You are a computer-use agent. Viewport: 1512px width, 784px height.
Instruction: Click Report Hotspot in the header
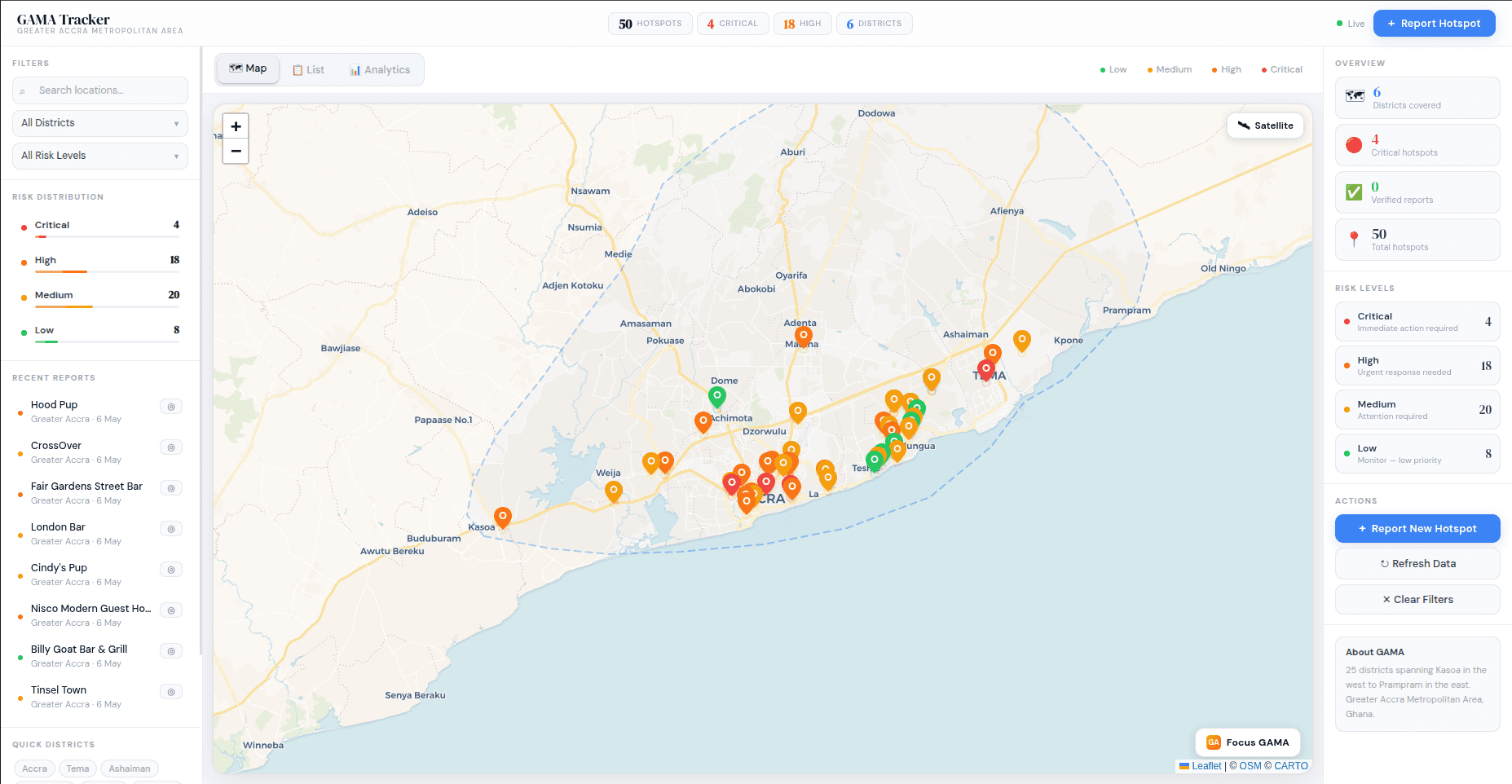click(1435, 24)
